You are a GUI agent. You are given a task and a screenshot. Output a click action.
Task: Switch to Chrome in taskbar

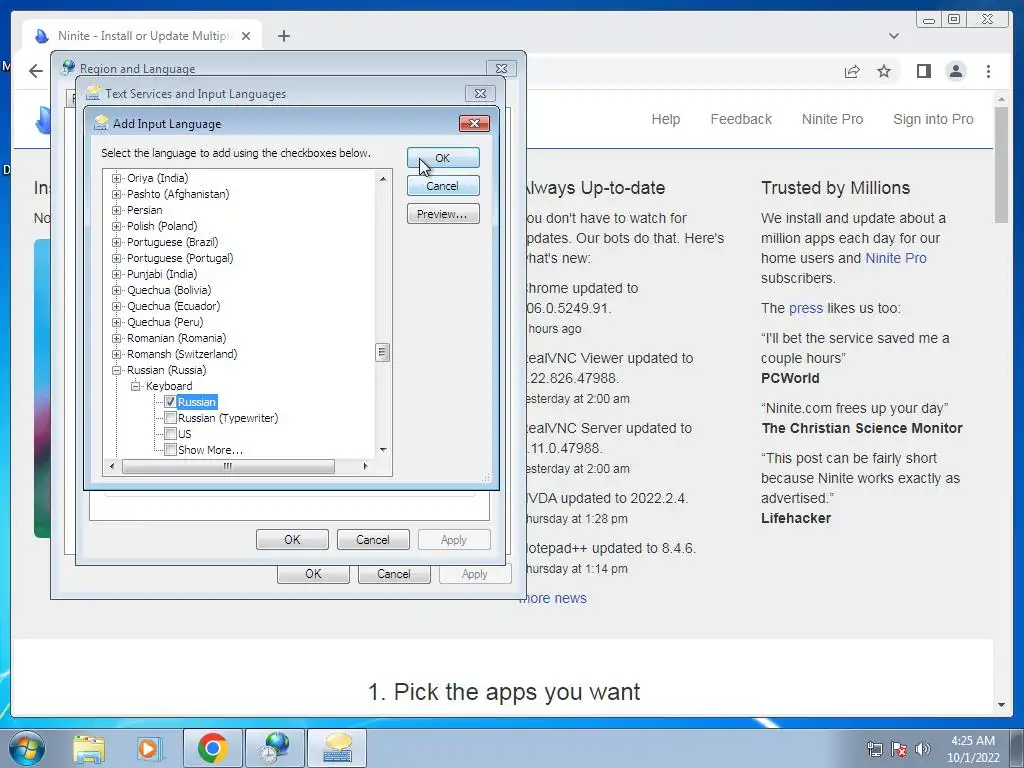coord(212,748)
